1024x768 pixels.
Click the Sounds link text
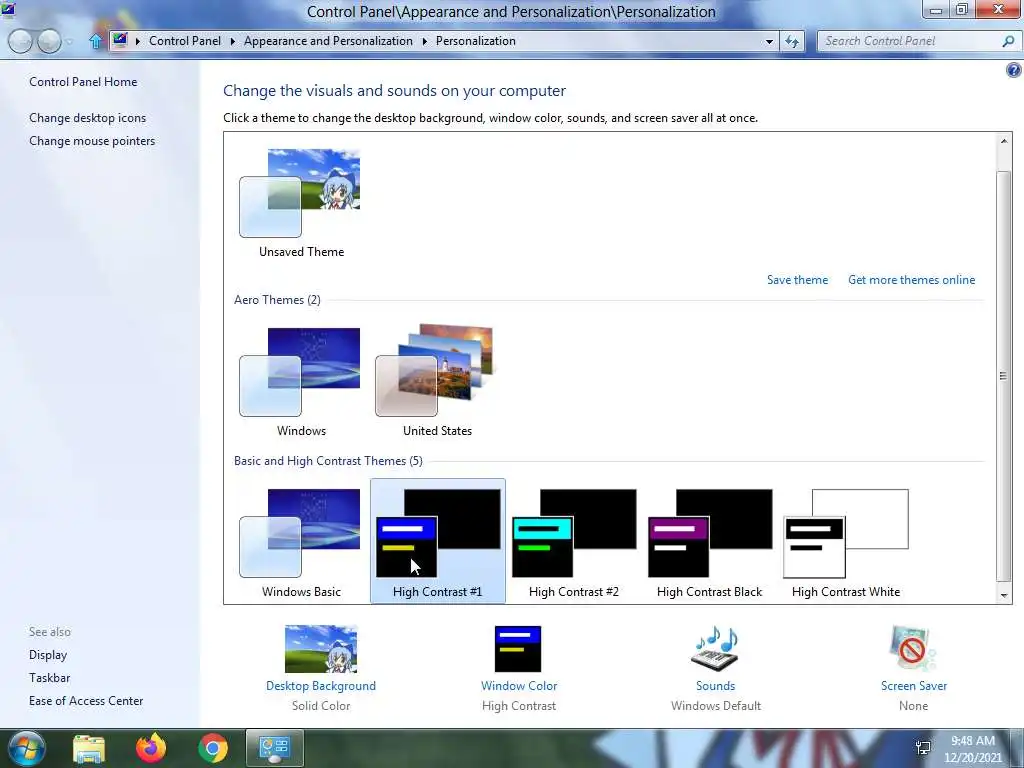point(715,686)
